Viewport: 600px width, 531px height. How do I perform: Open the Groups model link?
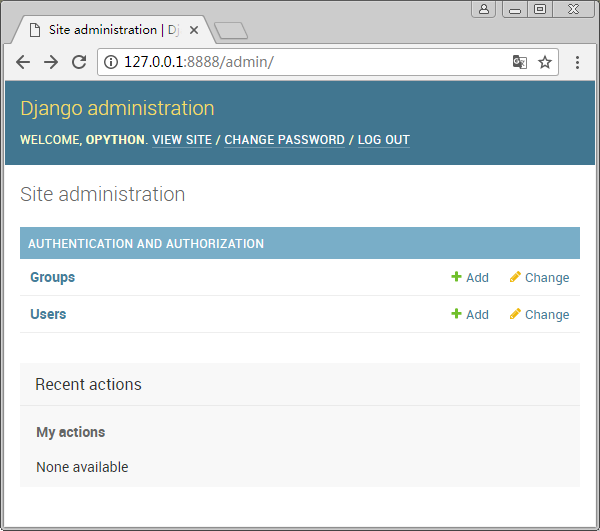point(52,277)
